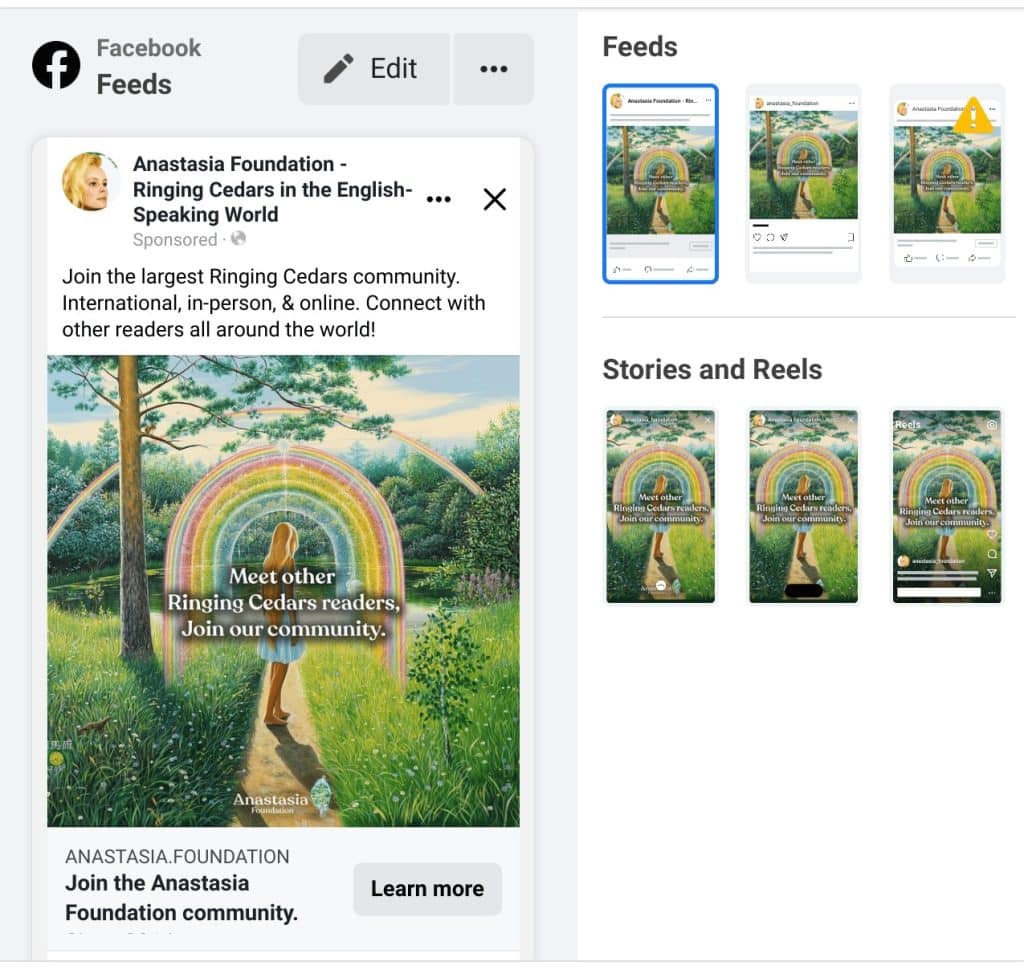Click the camera icon in the Reels thumbnail
Viewport: 1024px width, 974px height.
(991, 425)
